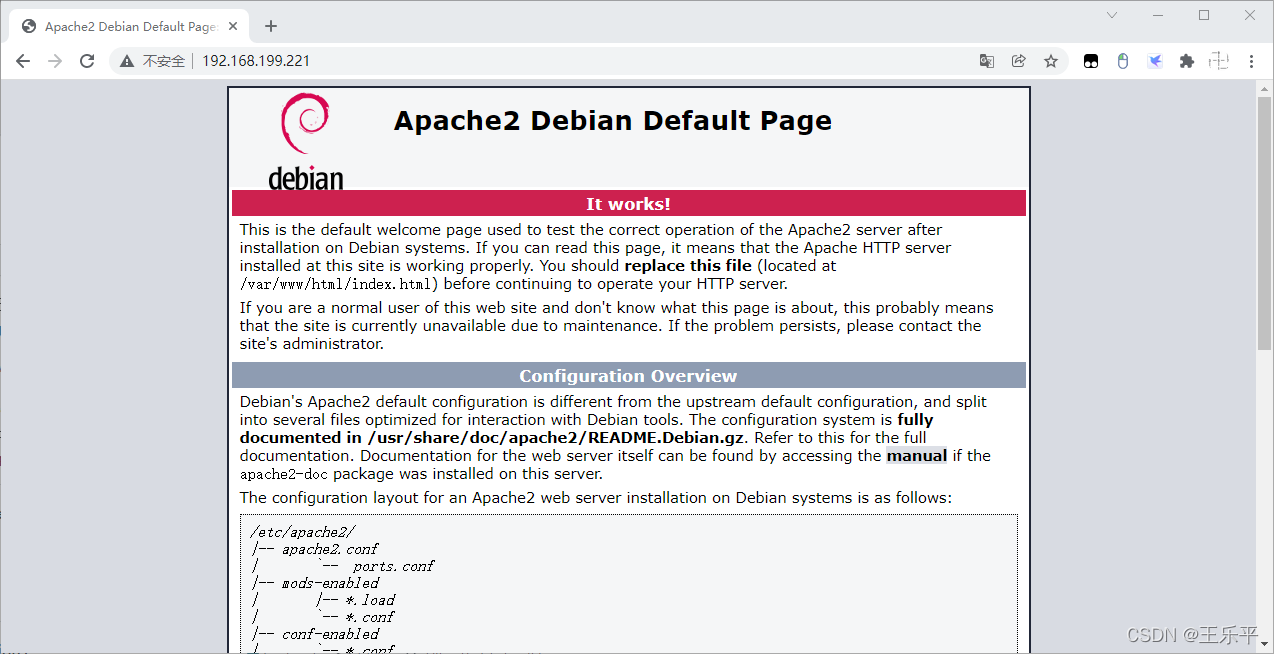The height and width of the screenshot is (654, 1274).
Task: Click the scrollbar up arrow
Action: [1264, 89]
